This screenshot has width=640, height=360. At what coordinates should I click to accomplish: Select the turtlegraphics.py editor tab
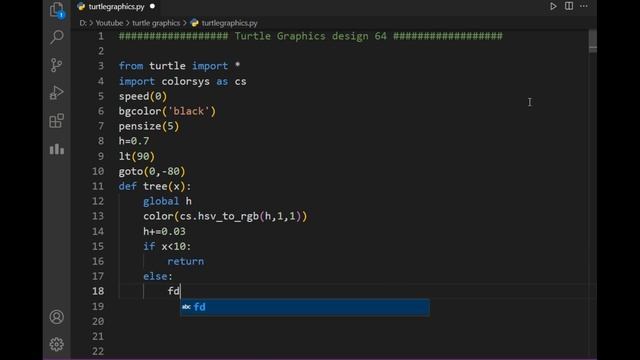click(x=116, y=7)
